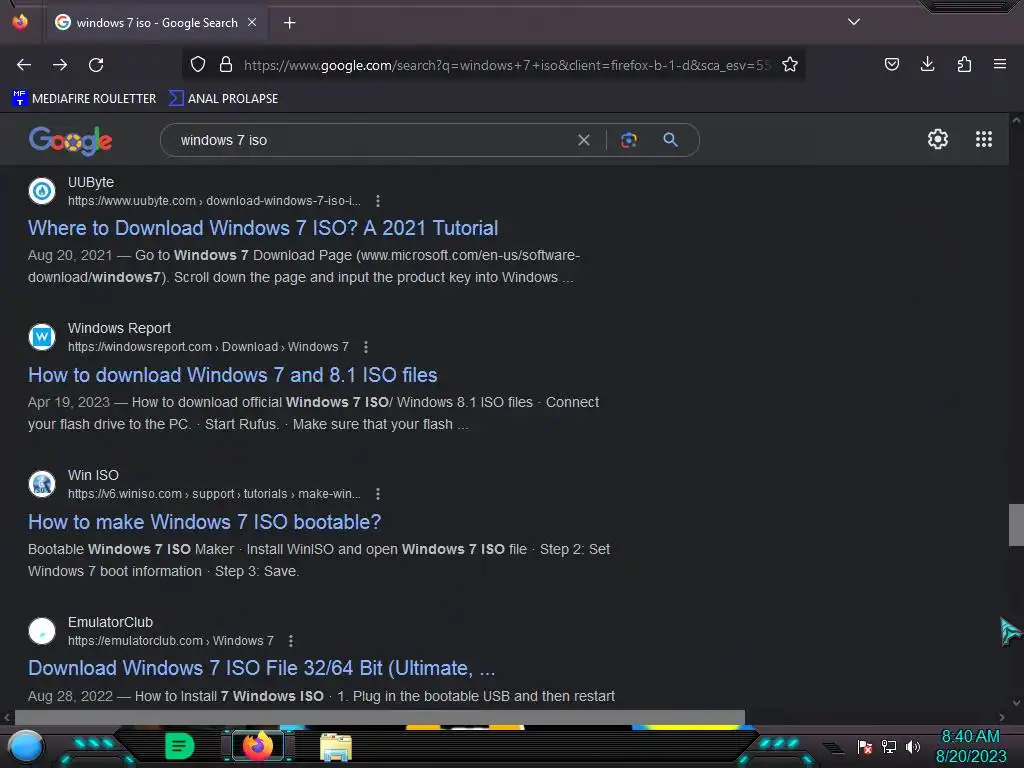Submit search with magnifier icon
Screen dimensions: 1024x768
pos(670,140)
